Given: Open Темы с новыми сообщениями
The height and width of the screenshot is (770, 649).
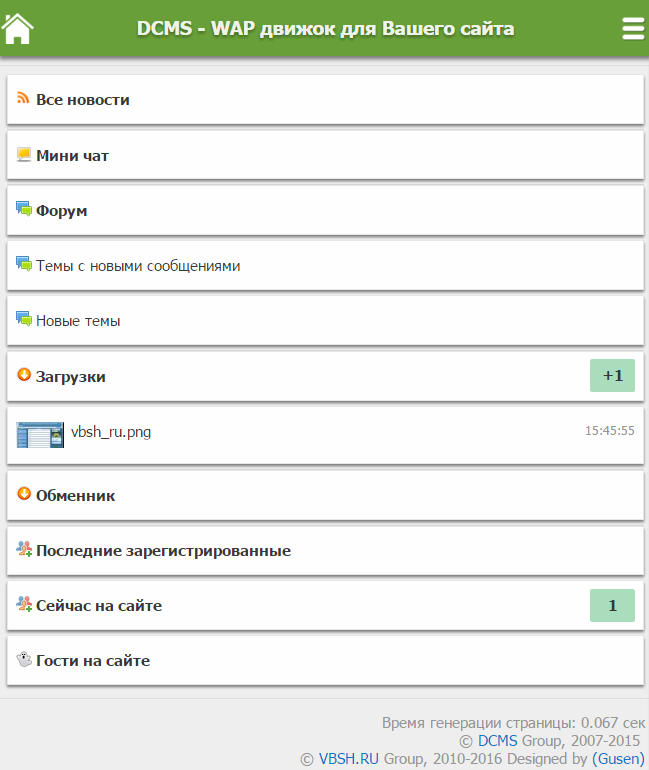Looking at the screenshot, I should coord(138,266).
